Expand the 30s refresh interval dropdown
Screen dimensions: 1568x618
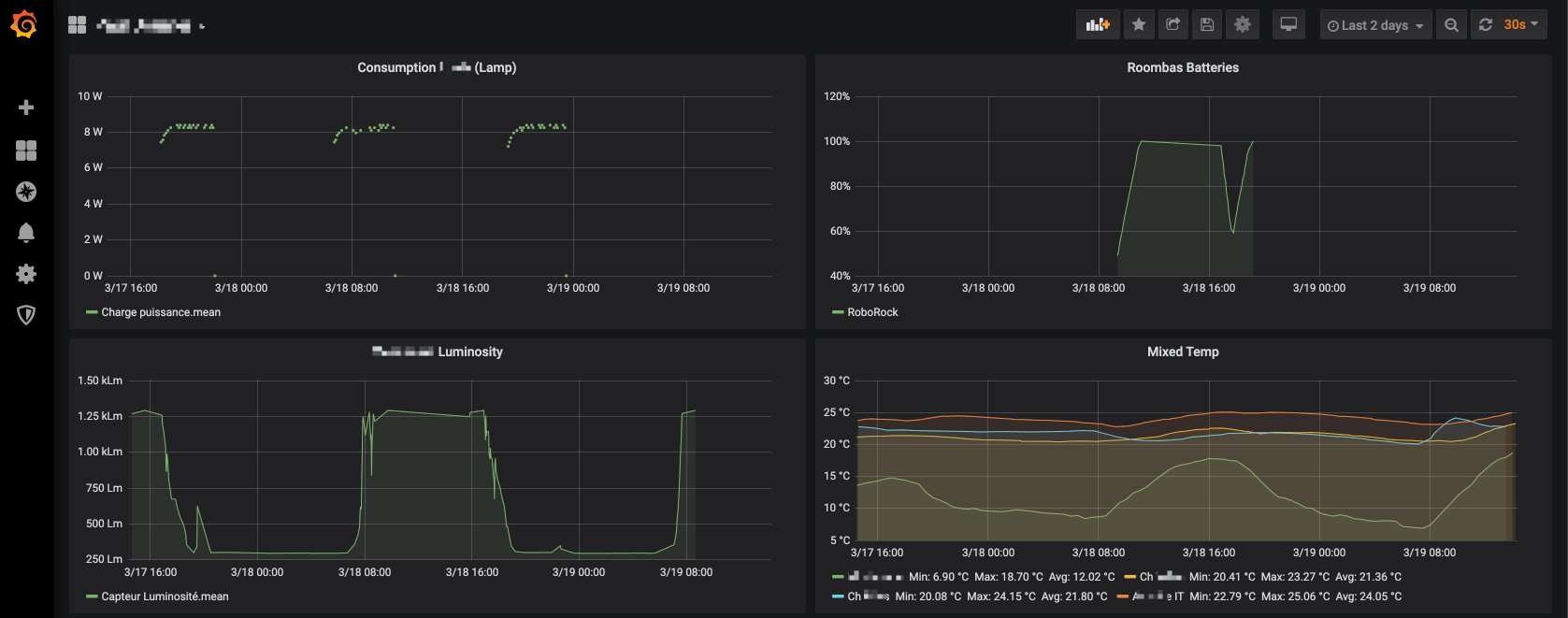tap(1521, 25)
